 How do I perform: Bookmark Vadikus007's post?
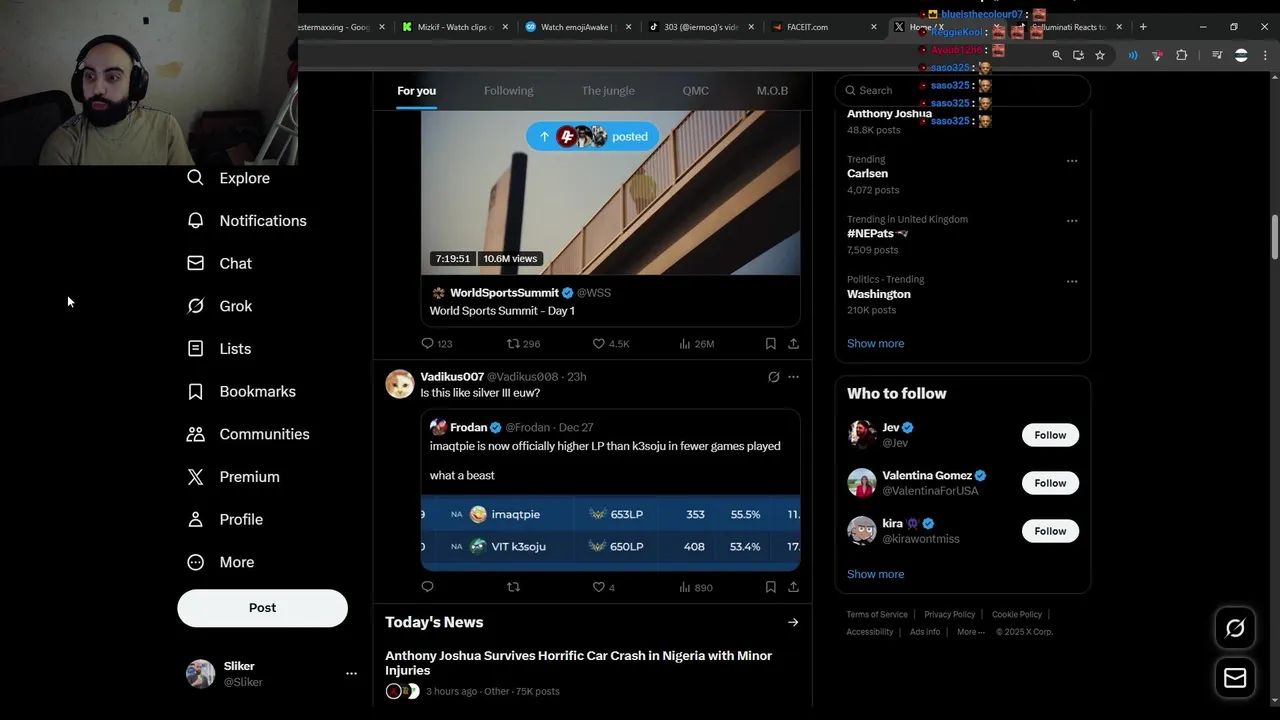pyautogui.click(x=771, y=587)
